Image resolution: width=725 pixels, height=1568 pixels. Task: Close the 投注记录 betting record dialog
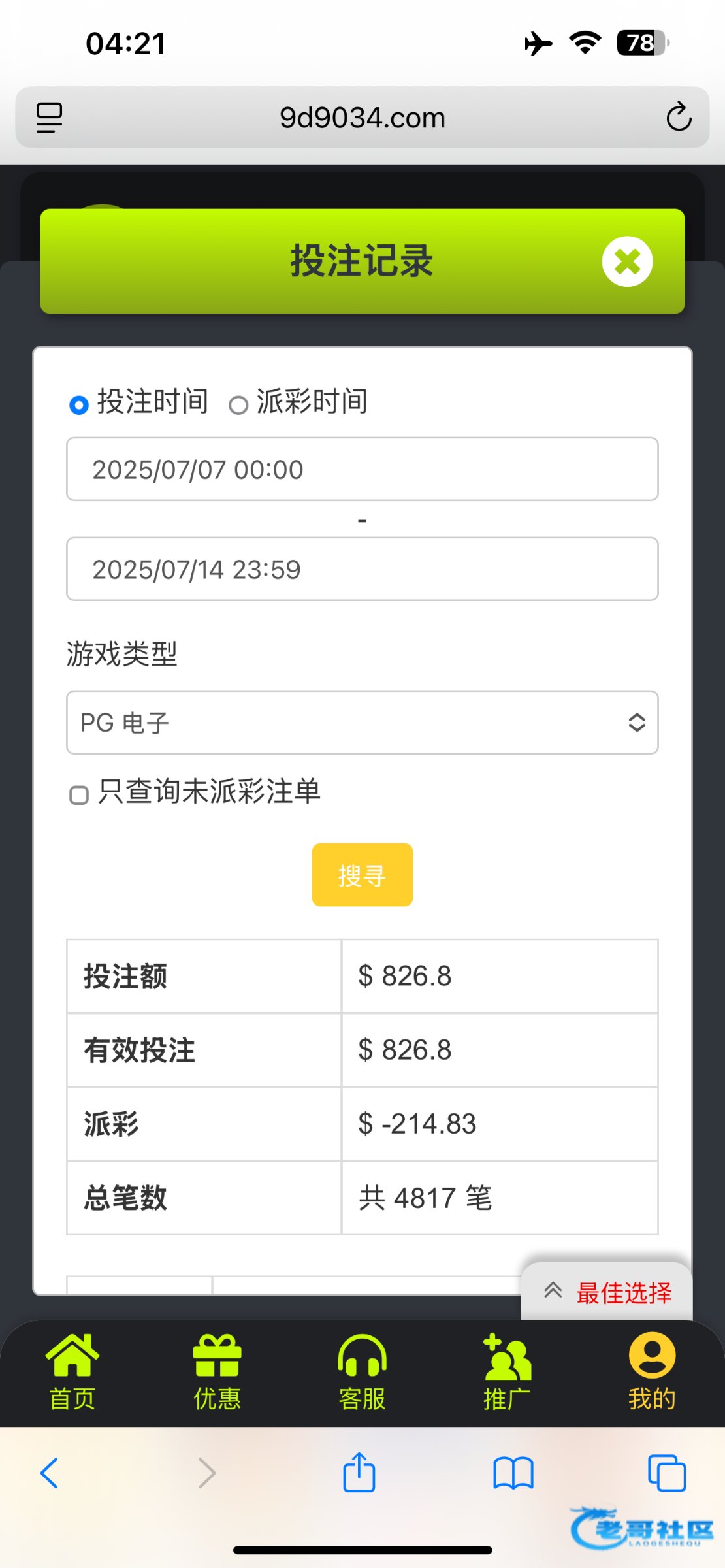click(x=627, y=261)
